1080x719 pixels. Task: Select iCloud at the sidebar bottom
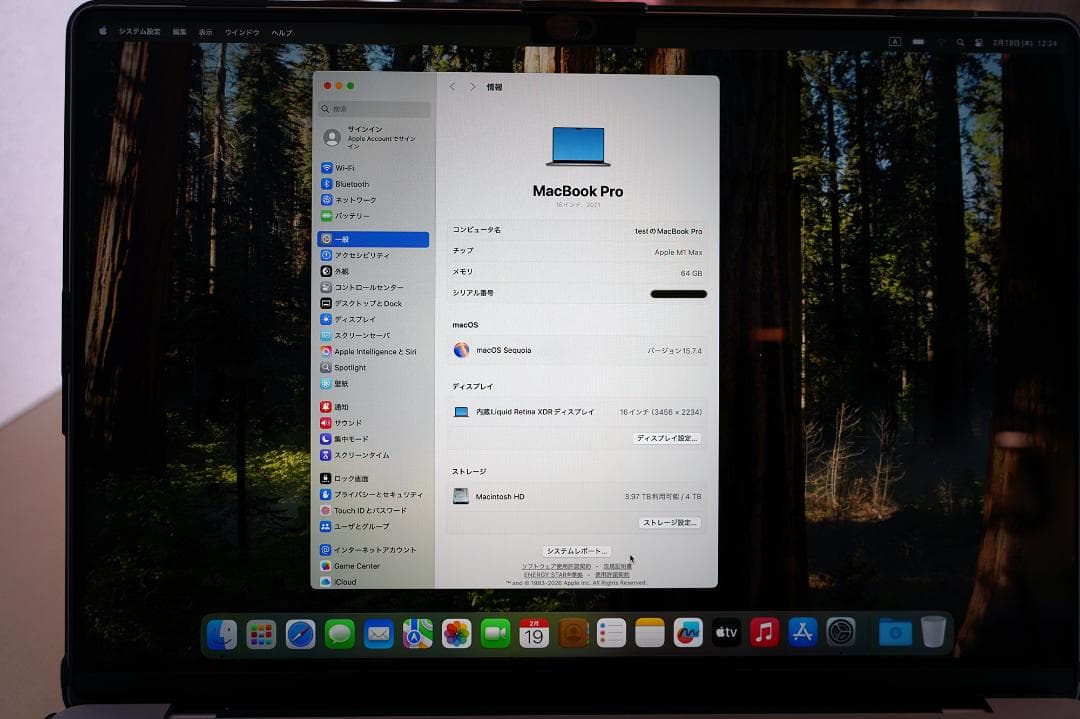(346, 582)
